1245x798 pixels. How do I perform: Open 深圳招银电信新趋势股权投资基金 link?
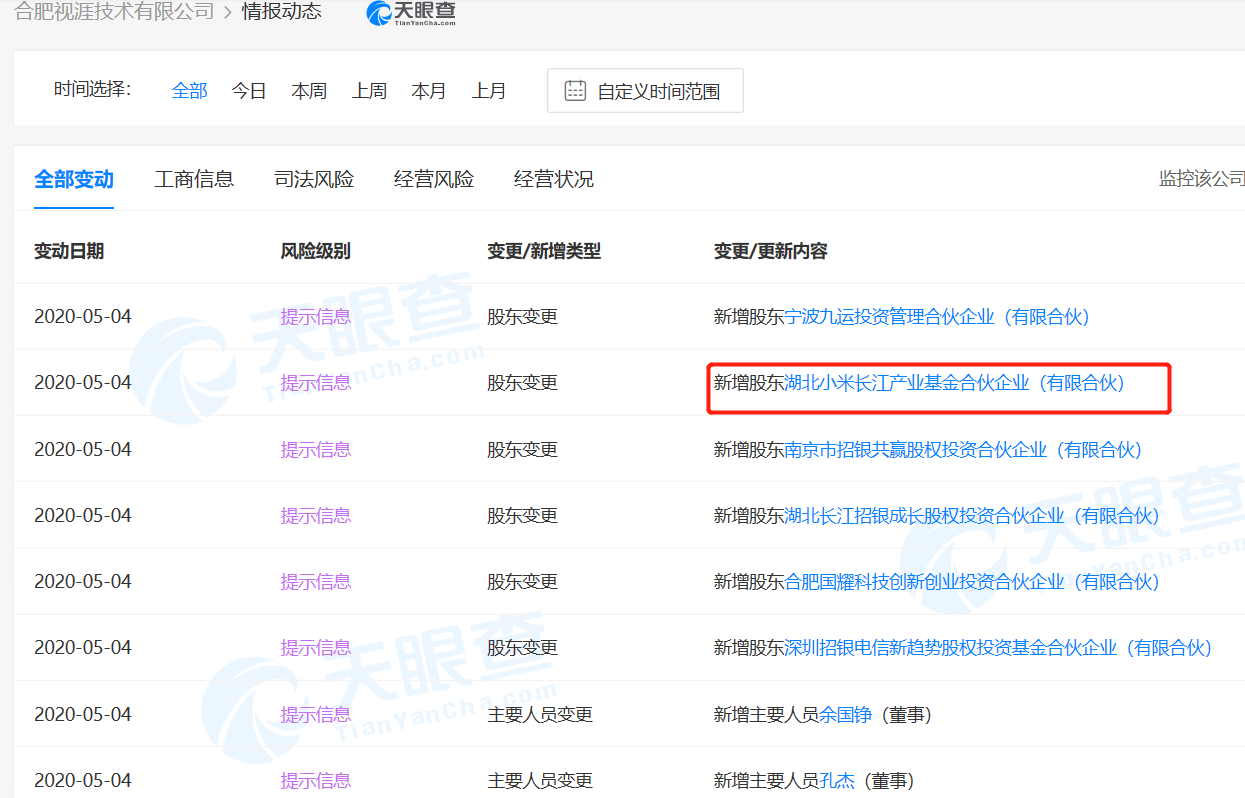(x=998, y=648)
